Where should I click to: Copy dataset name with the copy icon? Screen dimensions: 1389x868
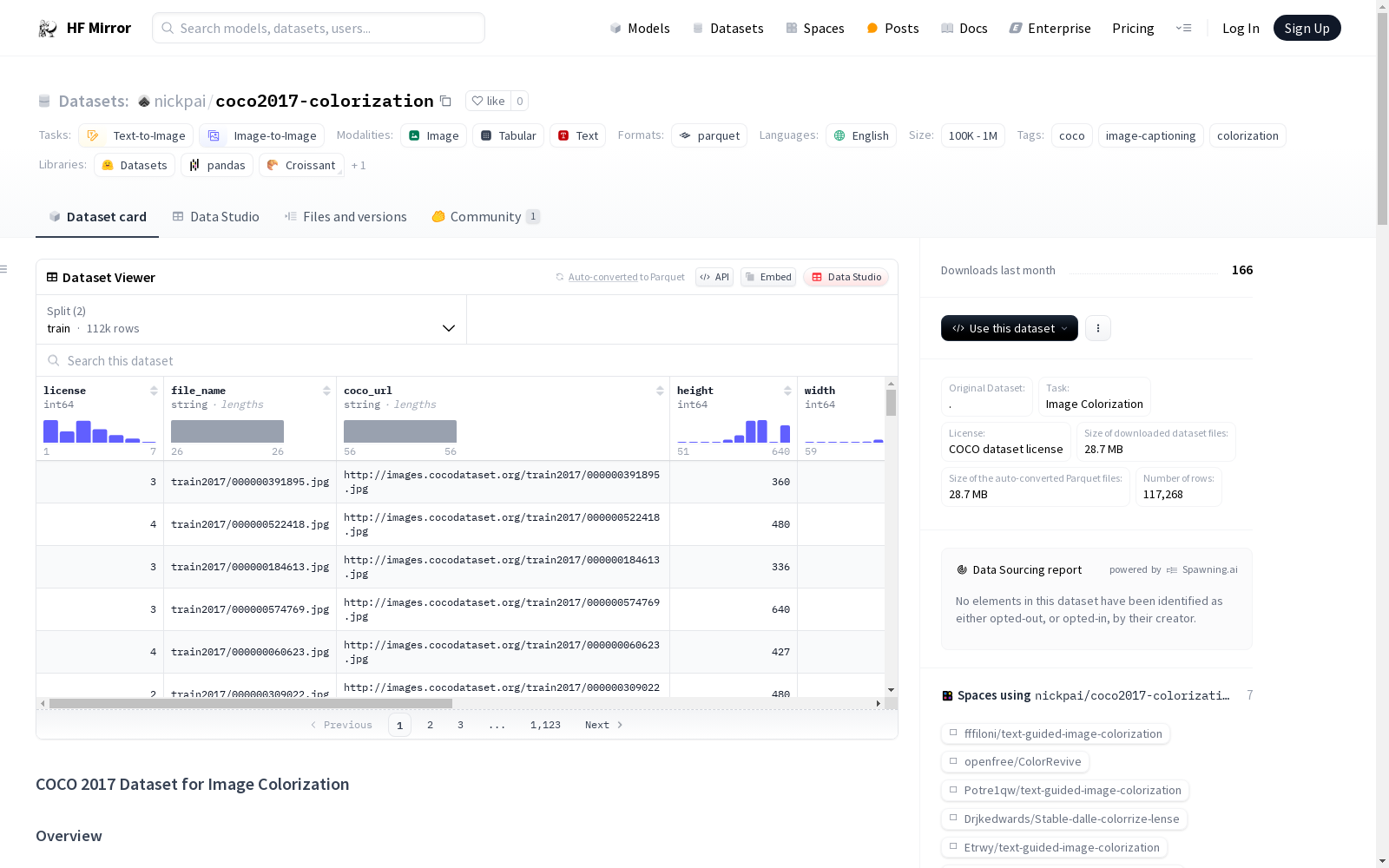pos(445,102)
